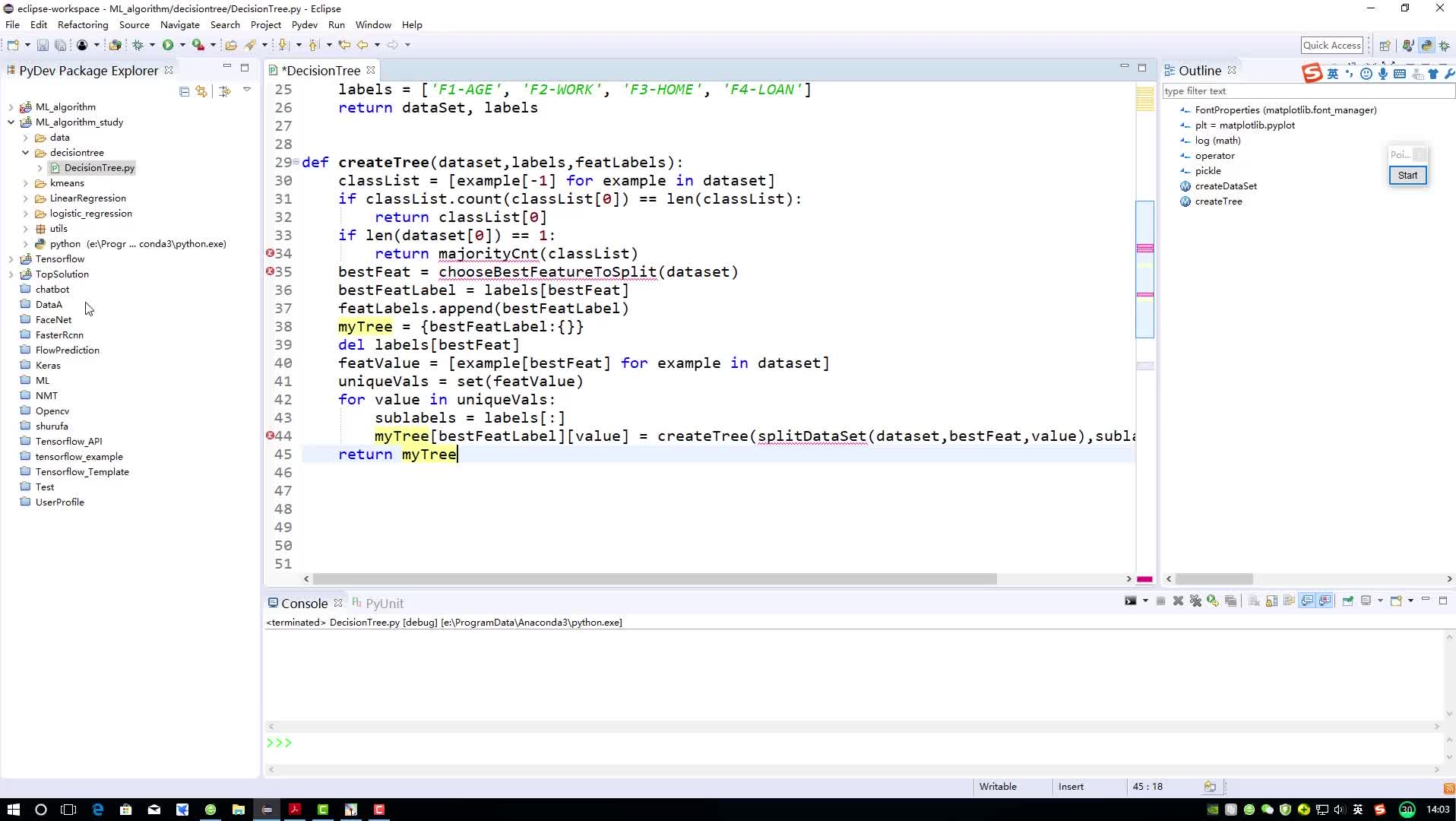The image size is (1456, 821).
Task: Click the Run External Tools icon
Action: (x=198, y=45)
